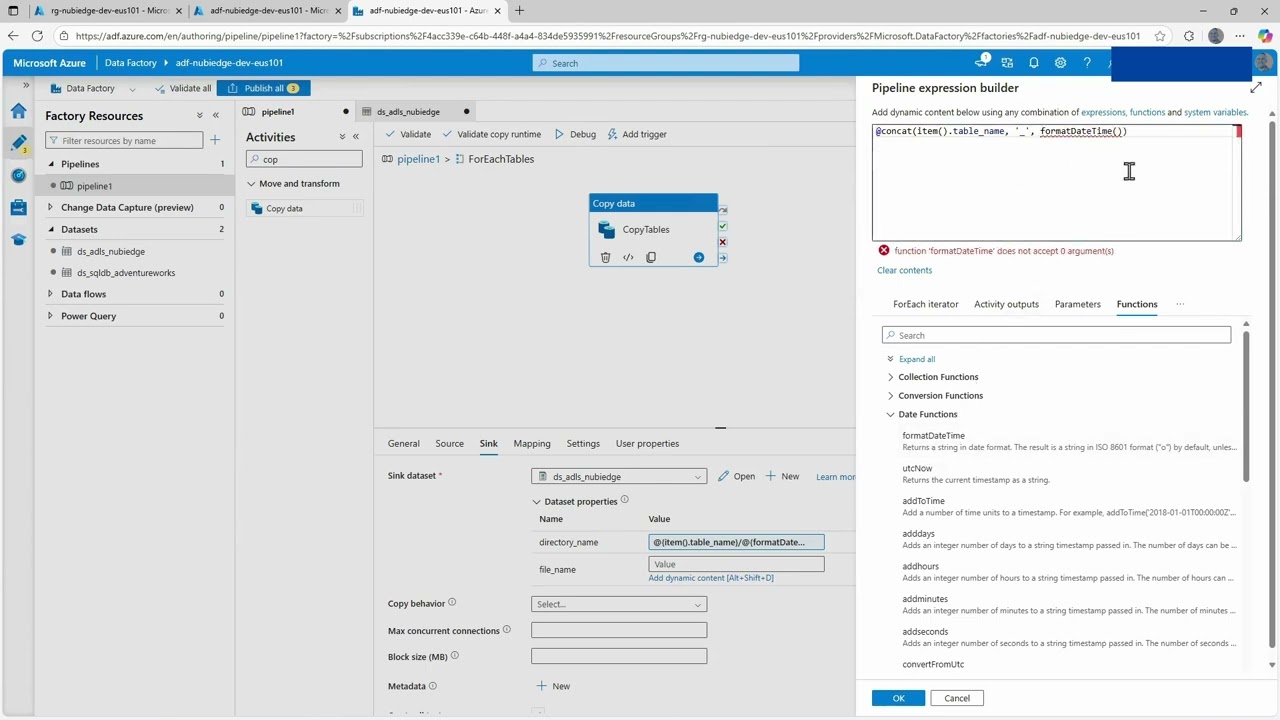Open the feedback announcements icon
The image size is (1280, 720).
point(981,62)
